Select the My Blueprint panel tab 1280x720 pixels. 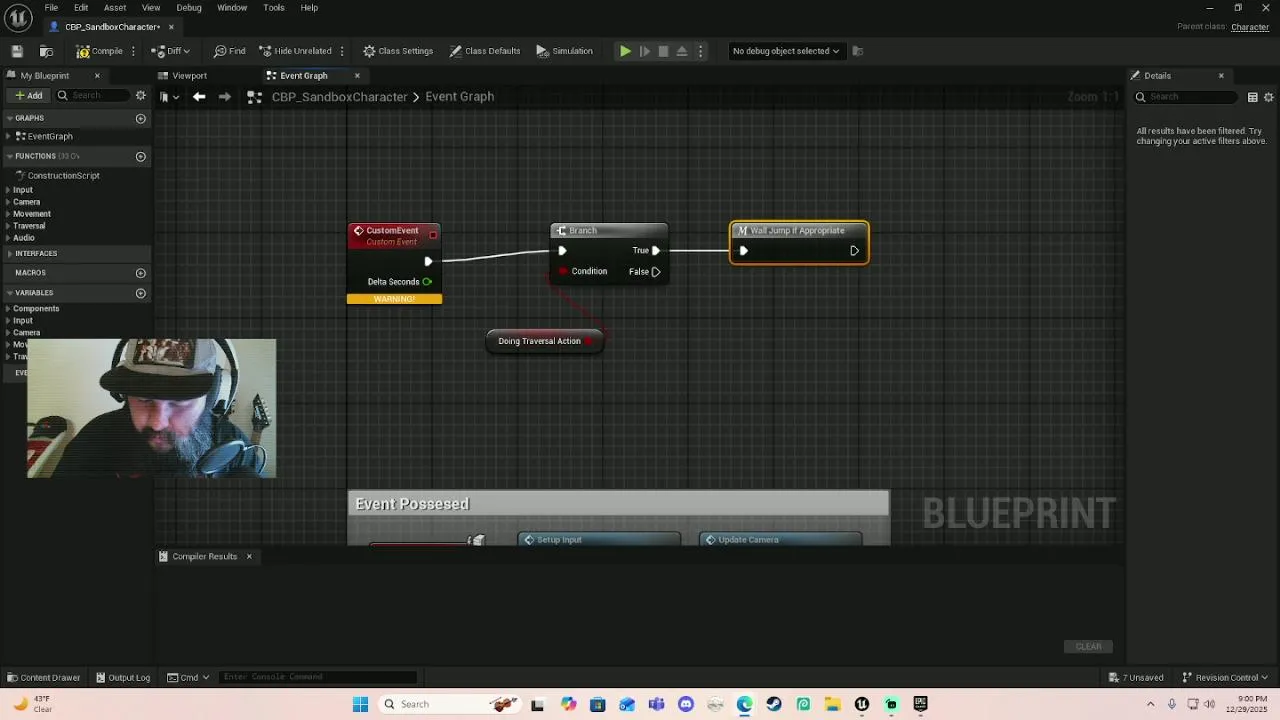tap(45, 75)
